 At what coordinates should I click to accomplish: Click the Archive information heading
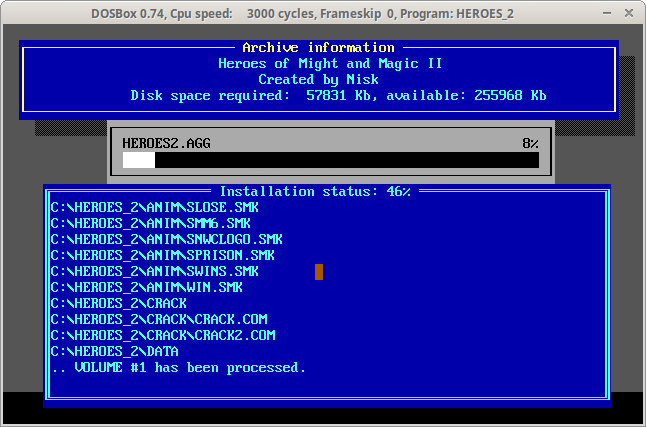(318, 48)
